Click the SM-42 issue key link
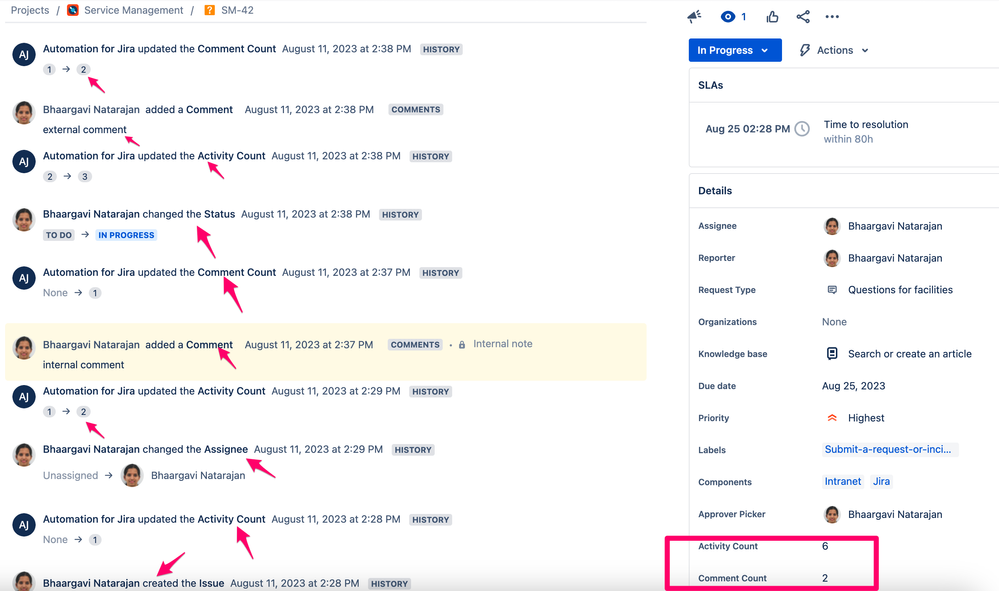 click(x=237, y=10)
